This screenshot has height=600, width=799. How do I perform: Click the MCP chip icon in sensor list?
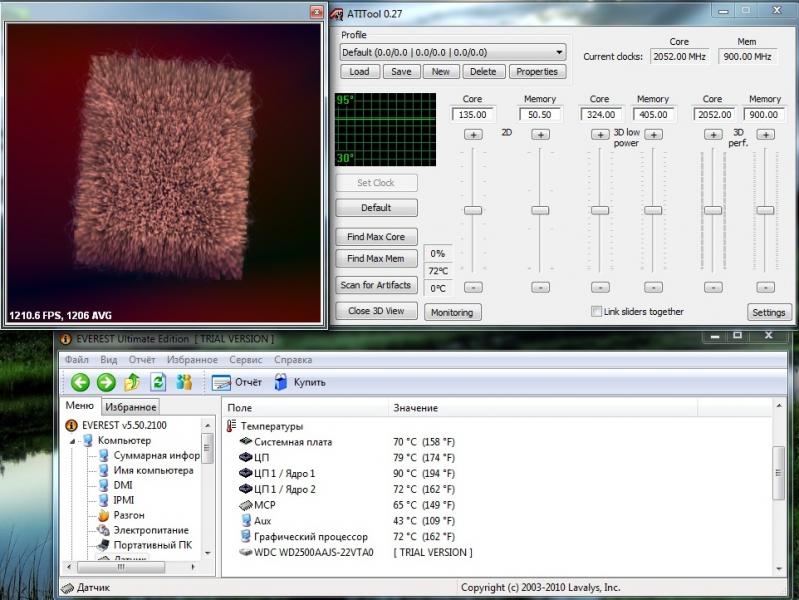coord(246,505)
